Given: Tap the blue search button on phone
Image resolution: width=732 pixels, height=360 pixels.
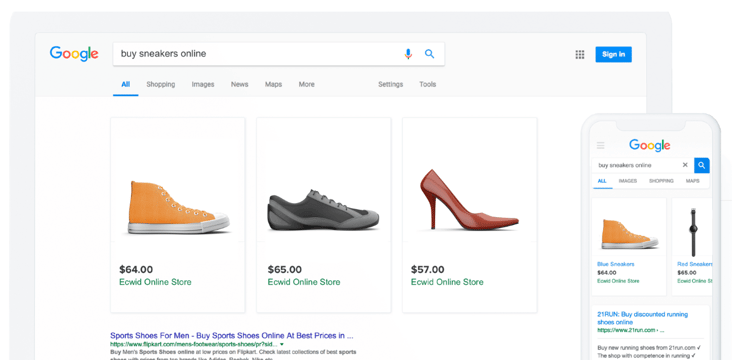Looking at the screenshot, I should (702, 165).
